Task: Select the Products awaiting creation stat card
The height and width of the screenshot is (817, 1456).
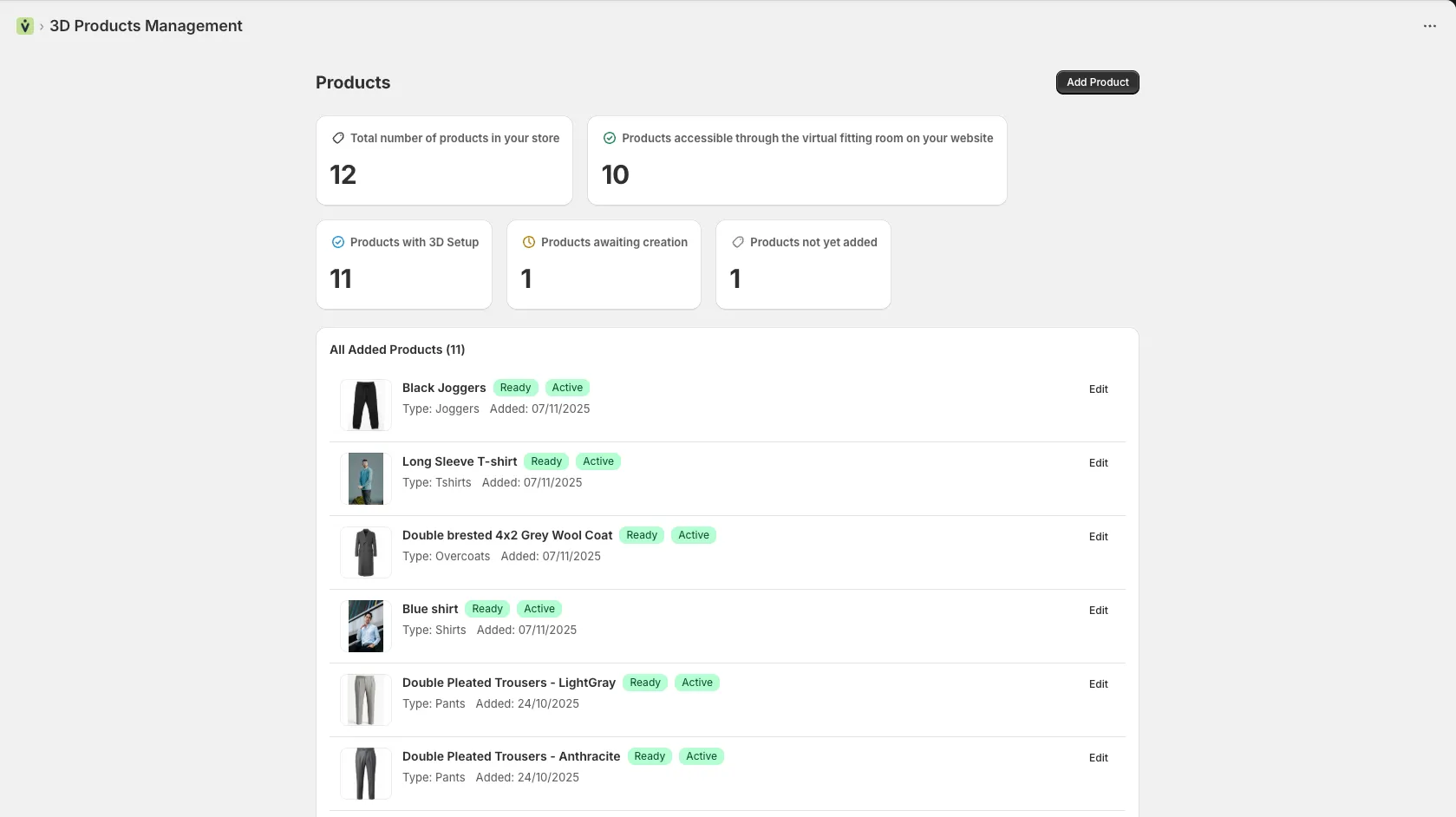Action: [x=604, y=265]
